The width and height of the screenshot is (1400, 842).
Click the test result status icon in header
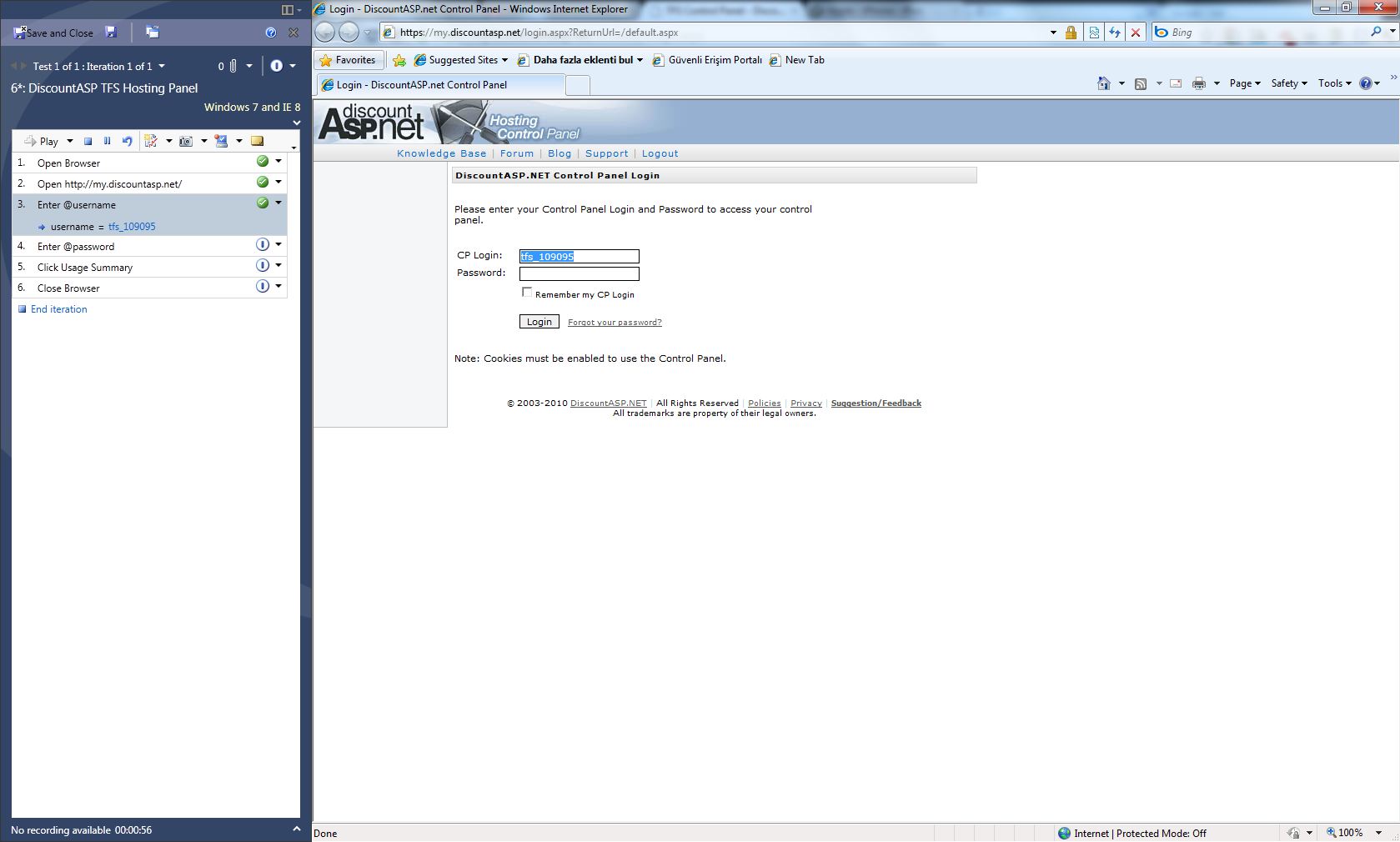click(277, 66)
